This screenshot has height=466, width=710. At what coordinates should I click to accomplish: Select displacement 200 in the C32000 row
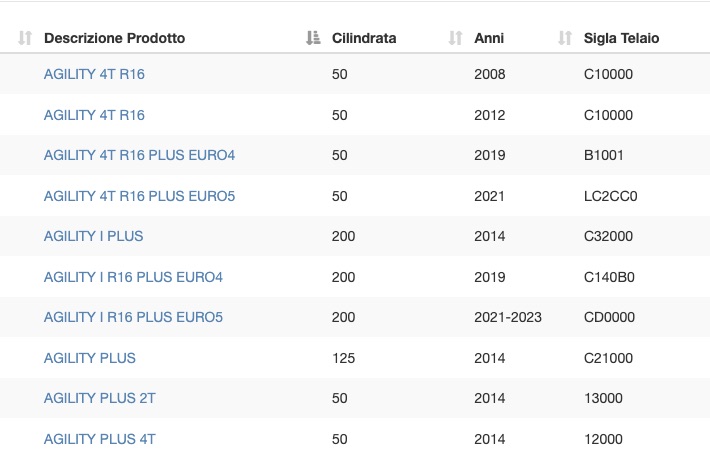(x=343, y=236)
